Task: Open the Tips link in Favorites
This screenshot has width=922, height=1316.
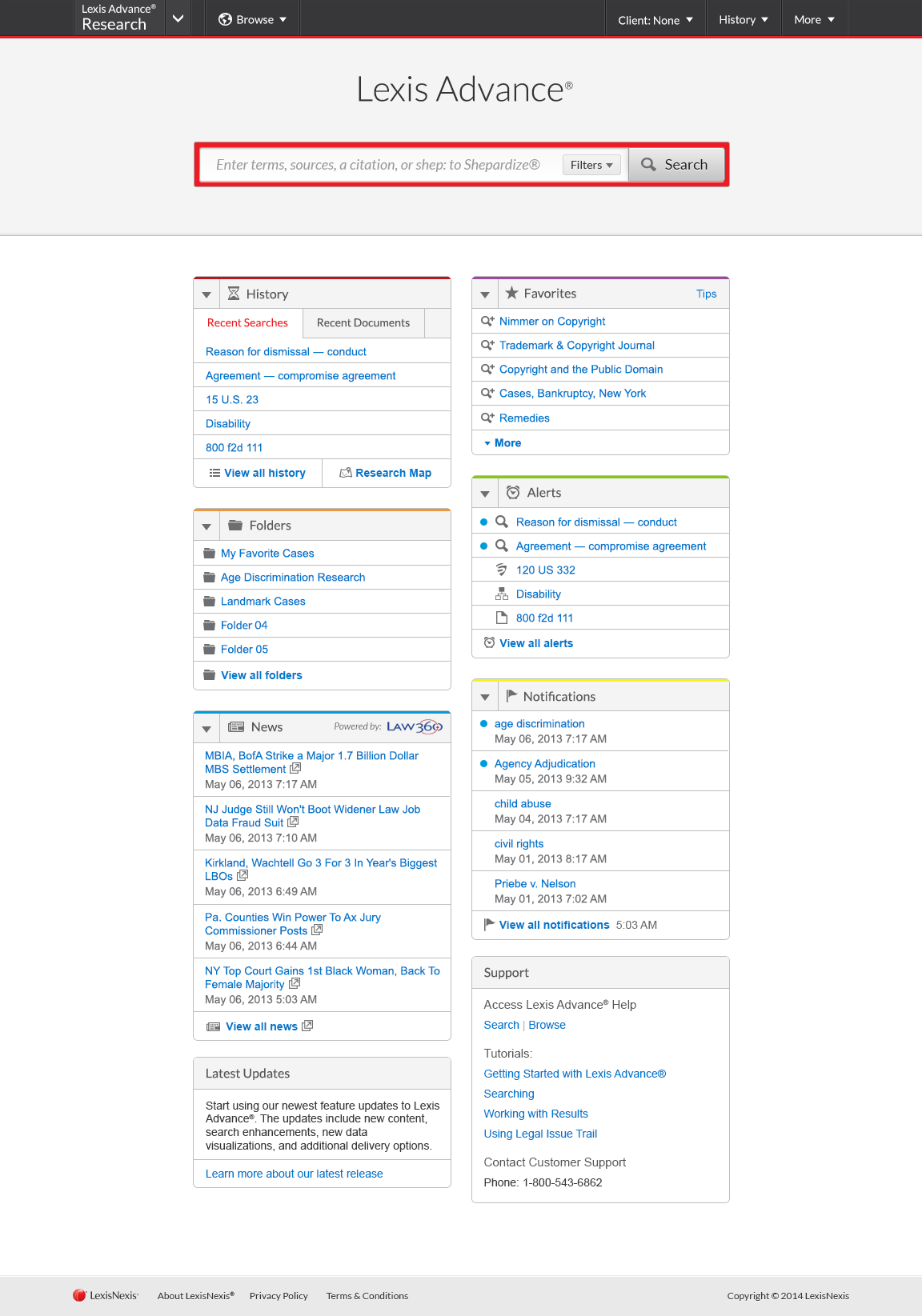Action: pos(707,294)
